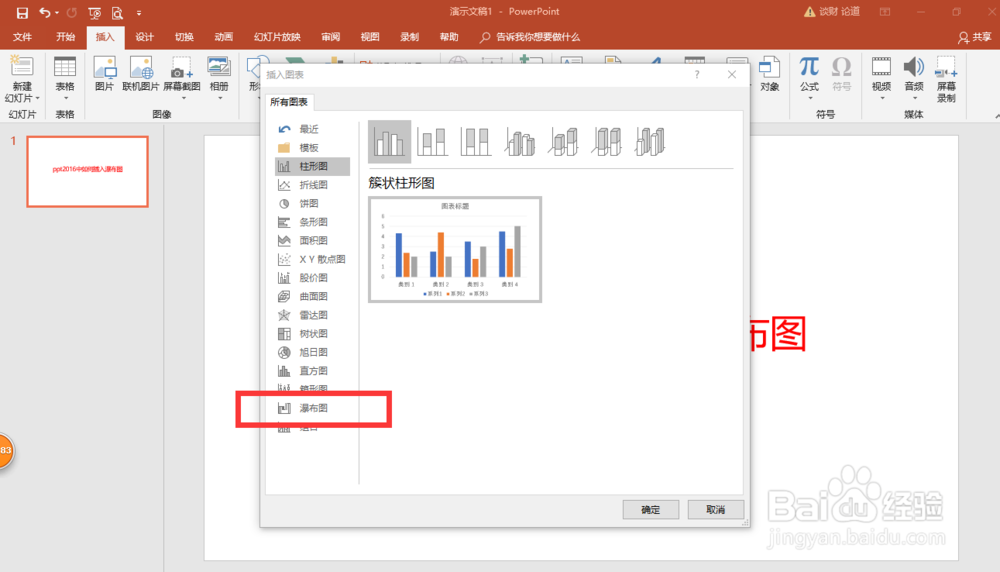Choose Stock (股价图) chart type
Image resolution: width=1000 pixels, height=572 pixels.
pos(312,277)
